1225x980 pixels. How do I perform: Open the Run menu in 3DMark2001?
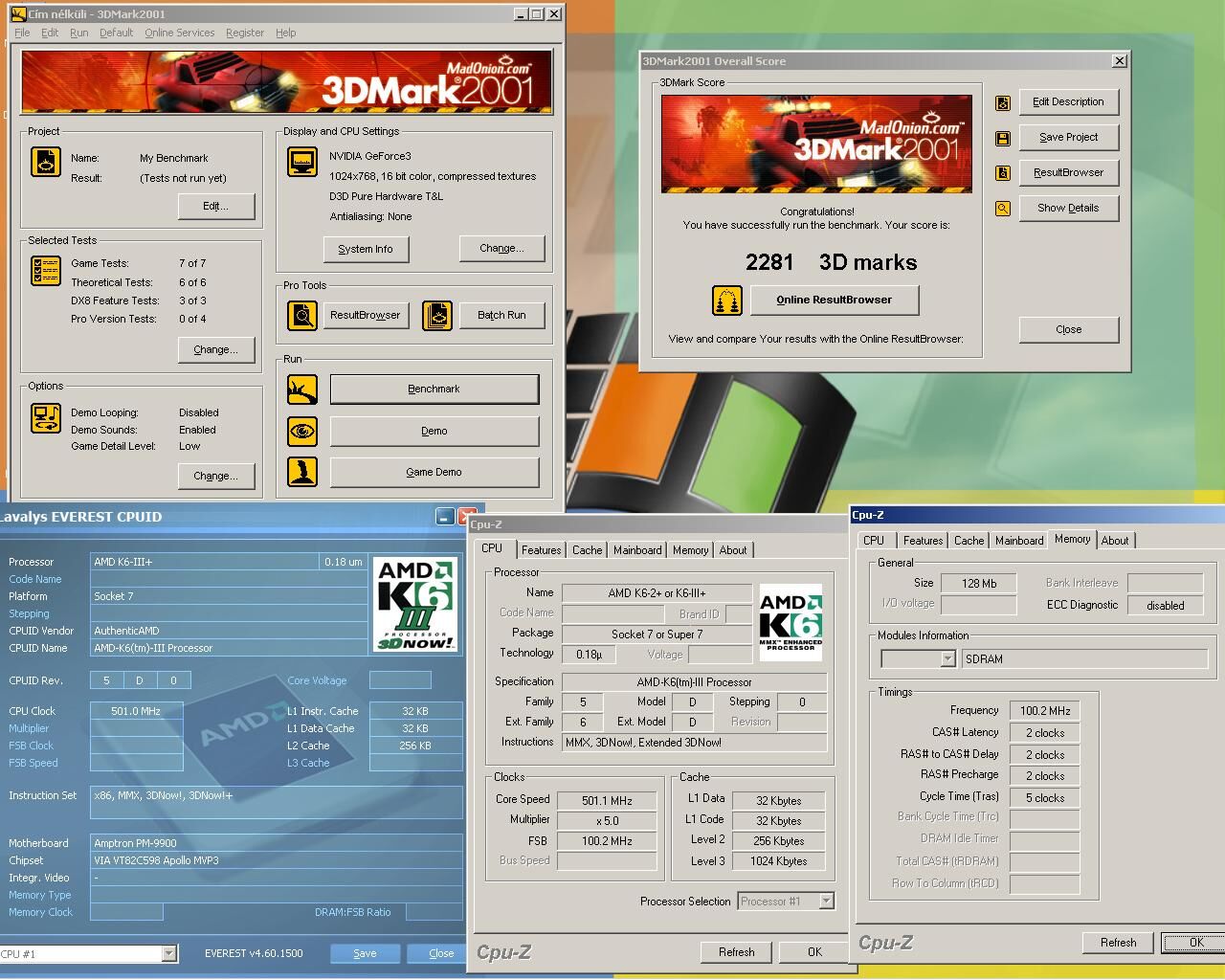tap(79, 33)
